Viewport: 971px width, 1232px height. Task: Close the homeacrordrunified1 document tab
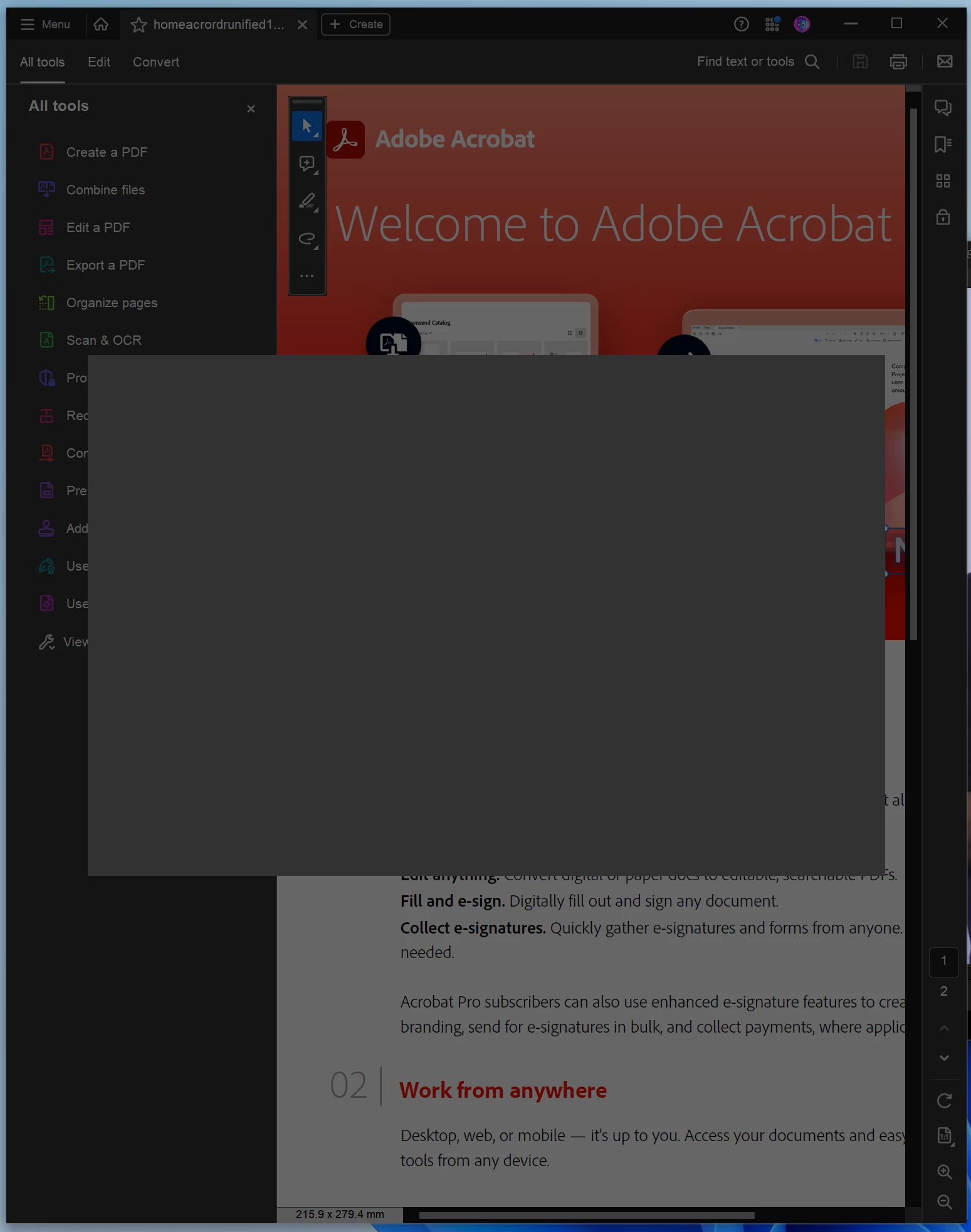[x=302, y=24]
